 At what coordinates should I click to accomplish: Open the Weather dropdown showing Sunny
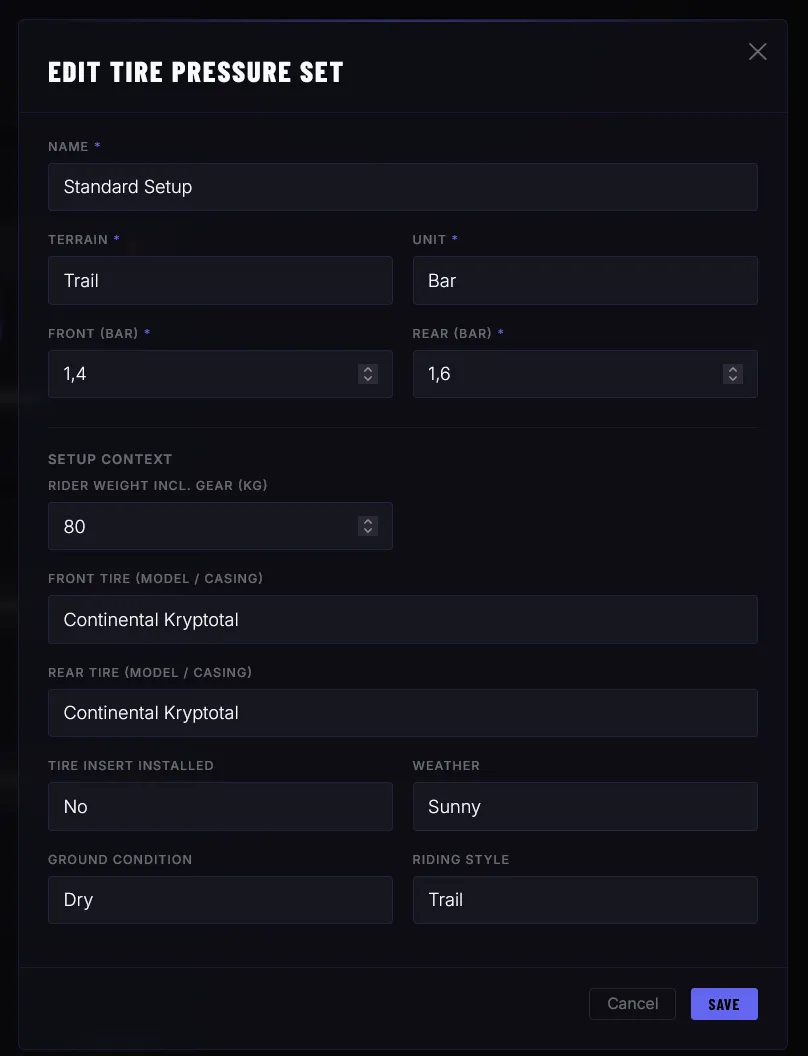pyautogui.click(x=585, y=807)
